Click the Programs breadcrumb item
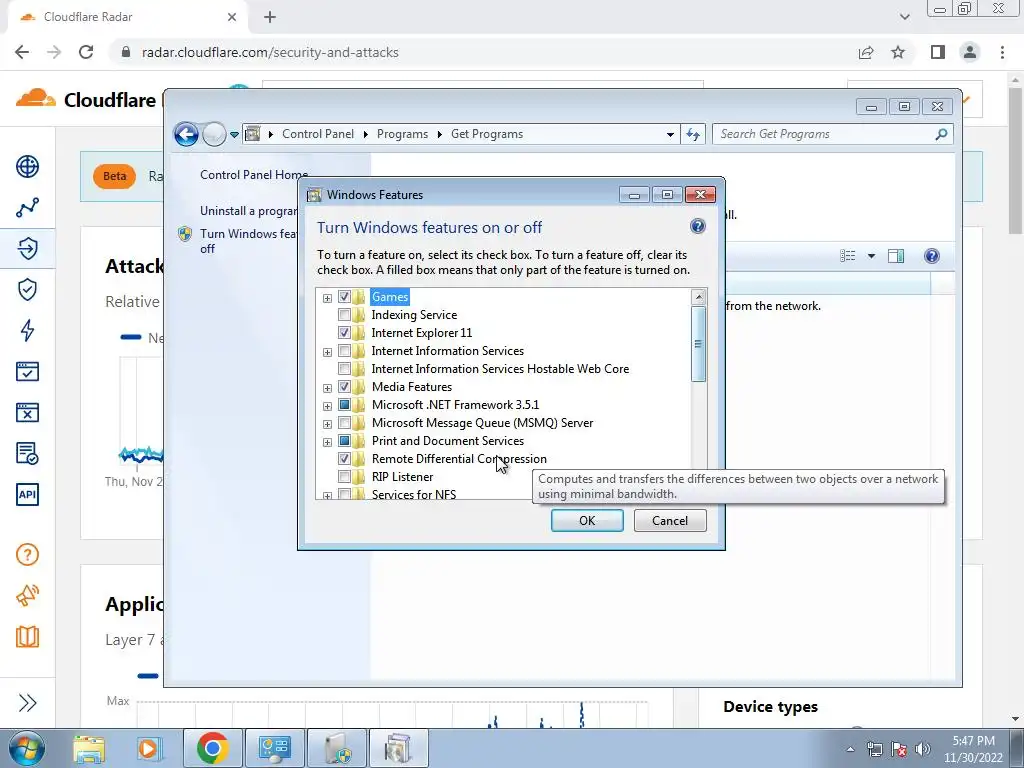This screenshot has height=768, width=1024. coord(402,134)
